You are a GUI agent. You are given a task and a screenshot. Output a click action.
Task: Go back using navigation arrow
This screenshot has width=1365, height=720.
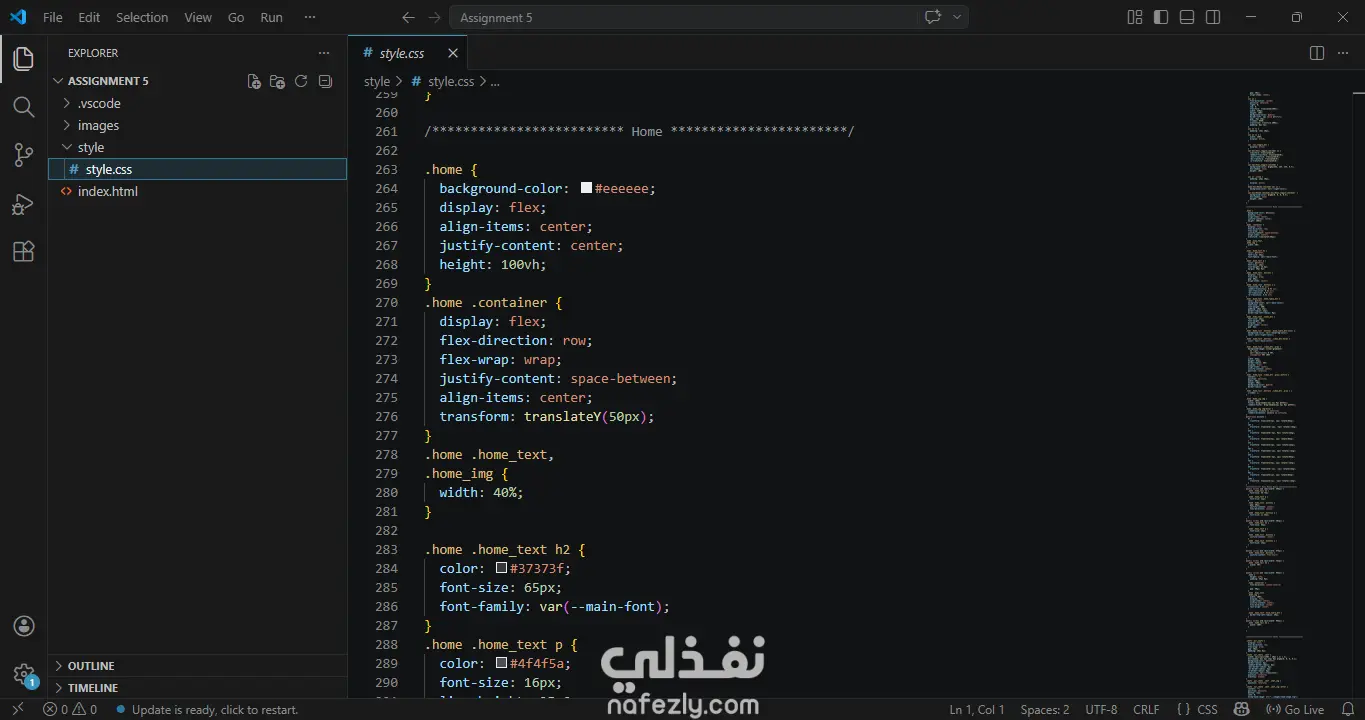tap(408, 17)
